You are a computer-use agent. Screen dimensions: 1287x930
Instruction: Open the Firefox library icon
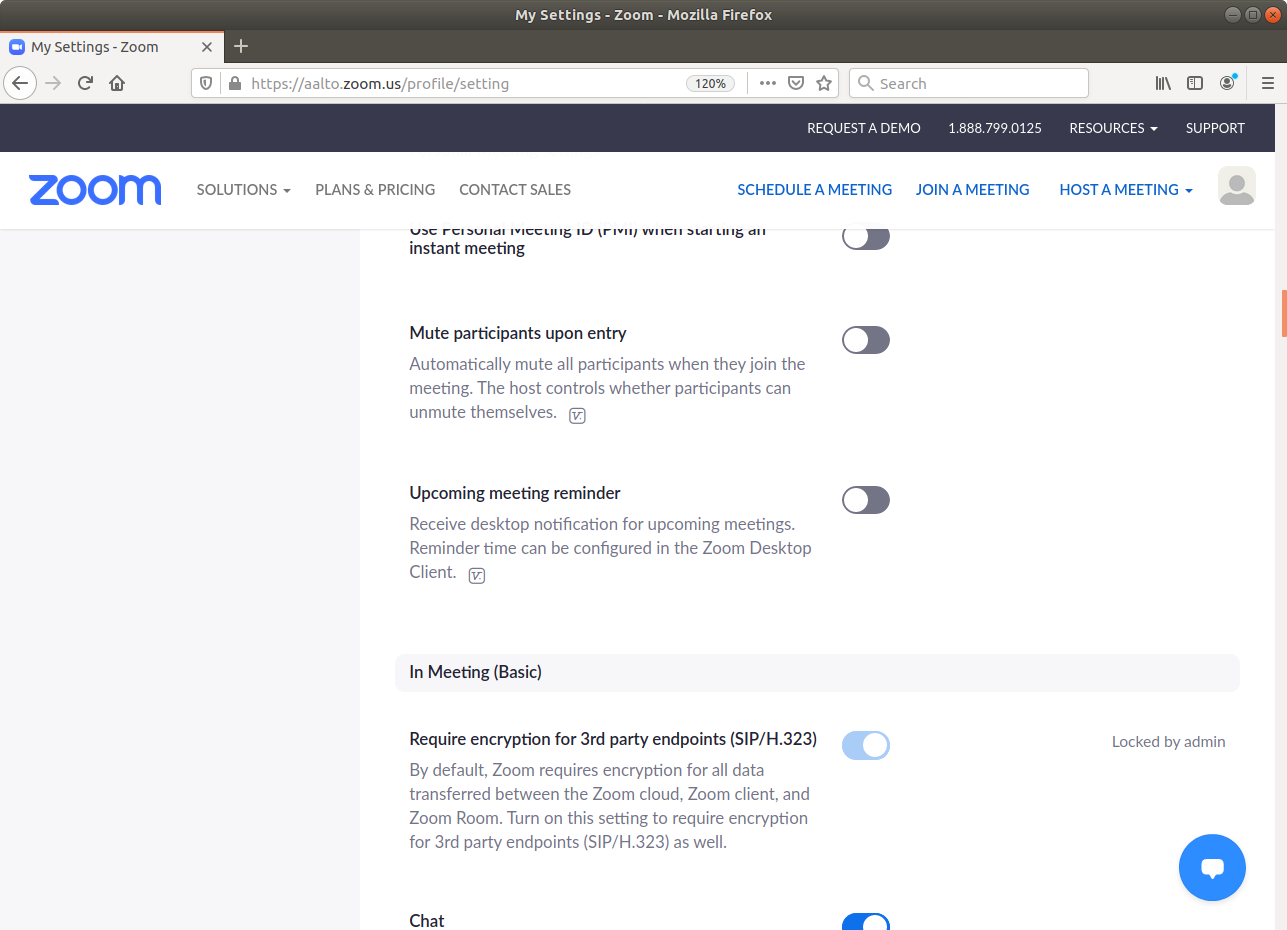click(x=1163, y=83)
